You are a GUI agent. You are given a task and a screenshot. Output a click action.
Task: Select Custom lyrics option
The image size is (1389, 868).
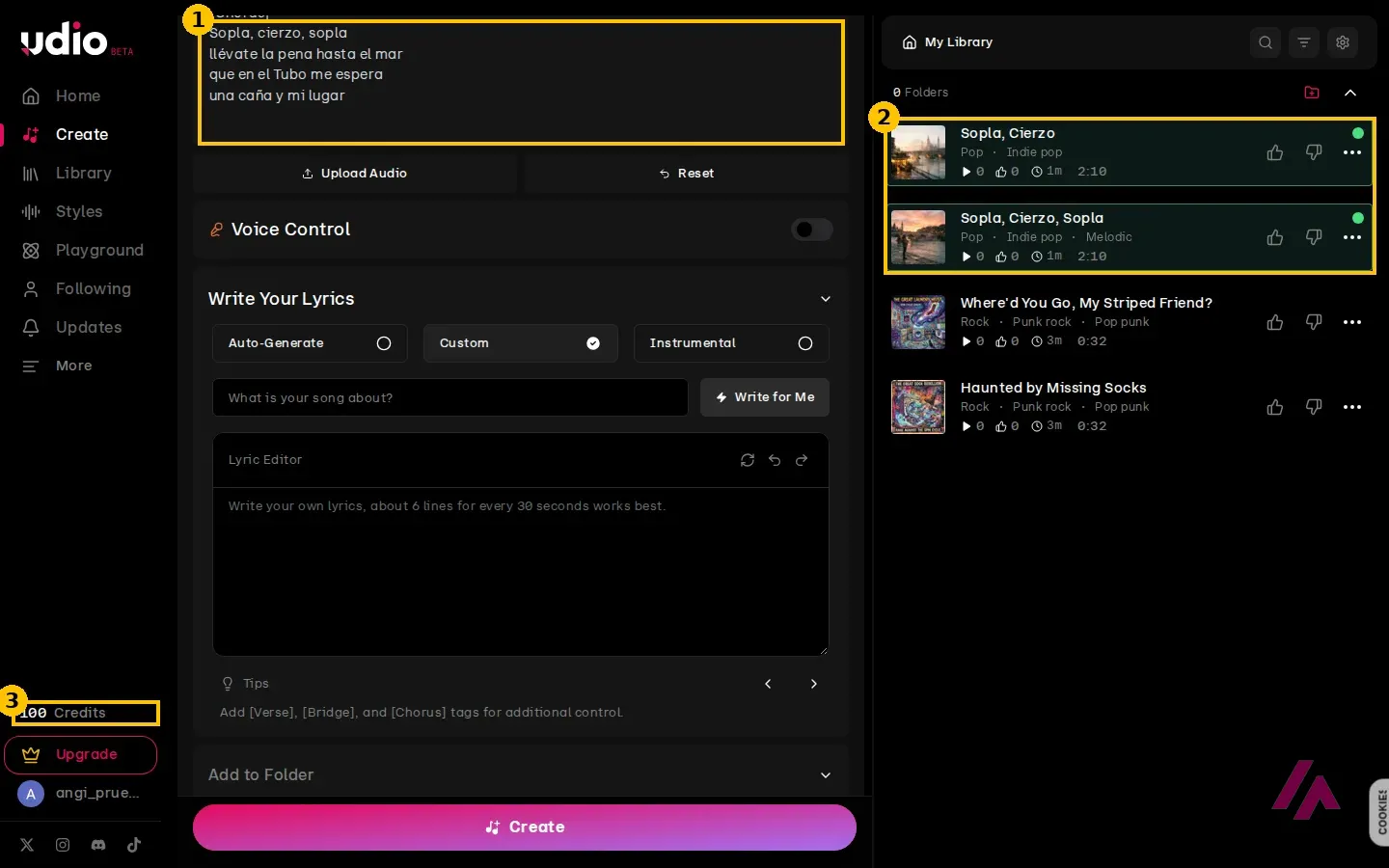click(520, 343)
